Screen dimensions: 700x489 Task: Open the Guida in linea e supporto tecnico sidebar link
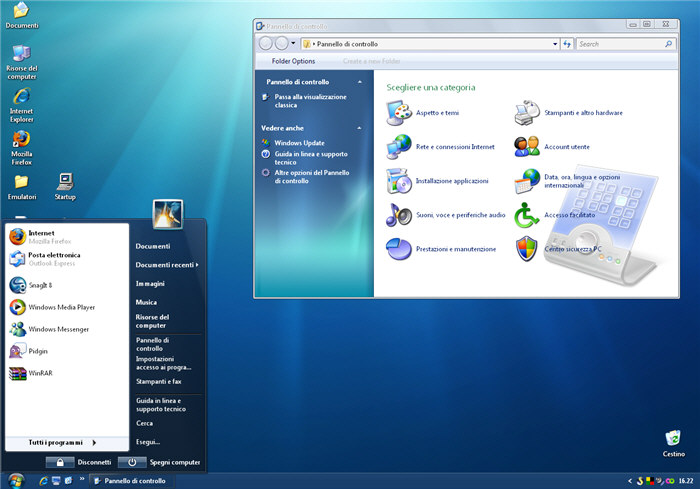click(x=311, y=158)
